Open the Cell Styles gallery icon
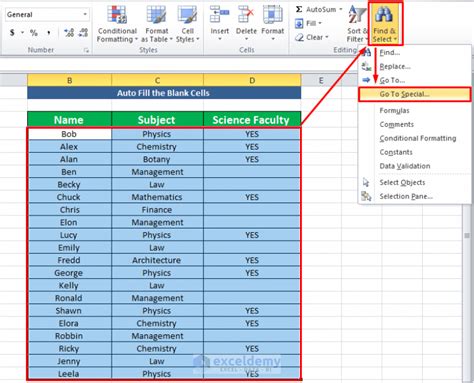This screenshot has height=383, width=474. 187,15
